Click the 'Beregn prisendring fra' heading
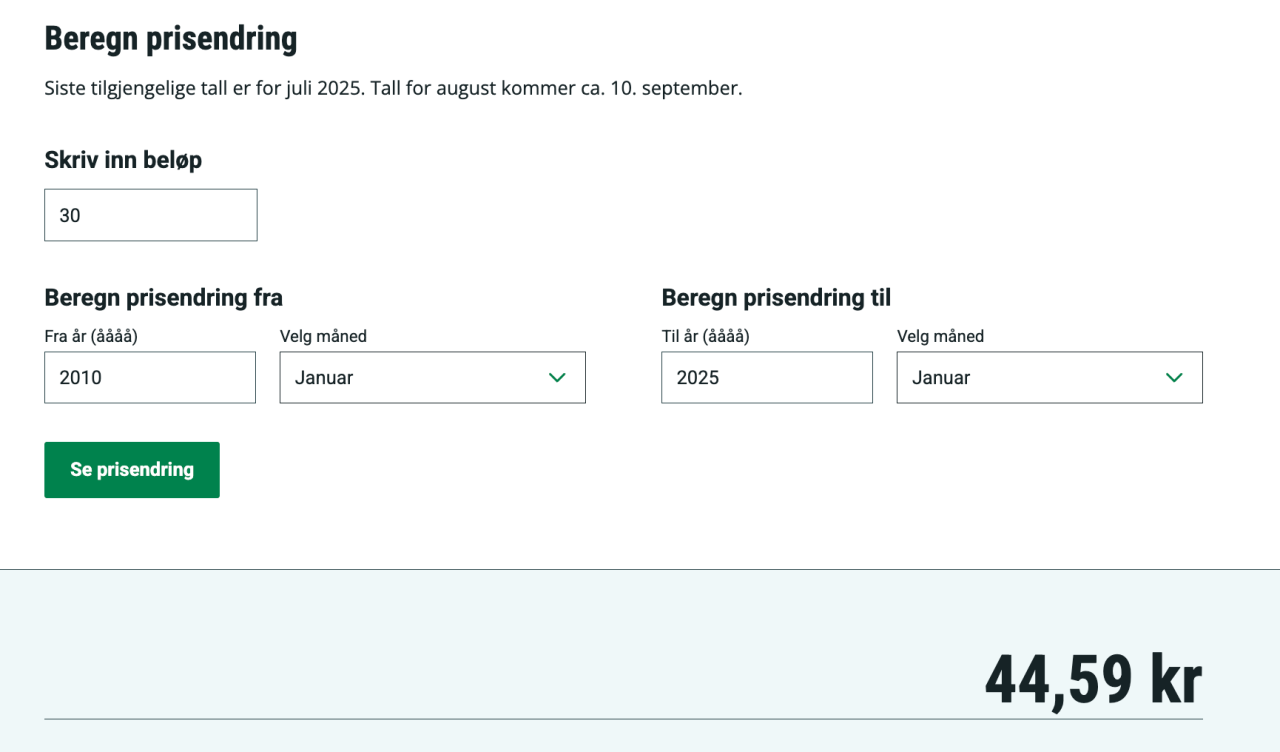 tap(163, 298)
